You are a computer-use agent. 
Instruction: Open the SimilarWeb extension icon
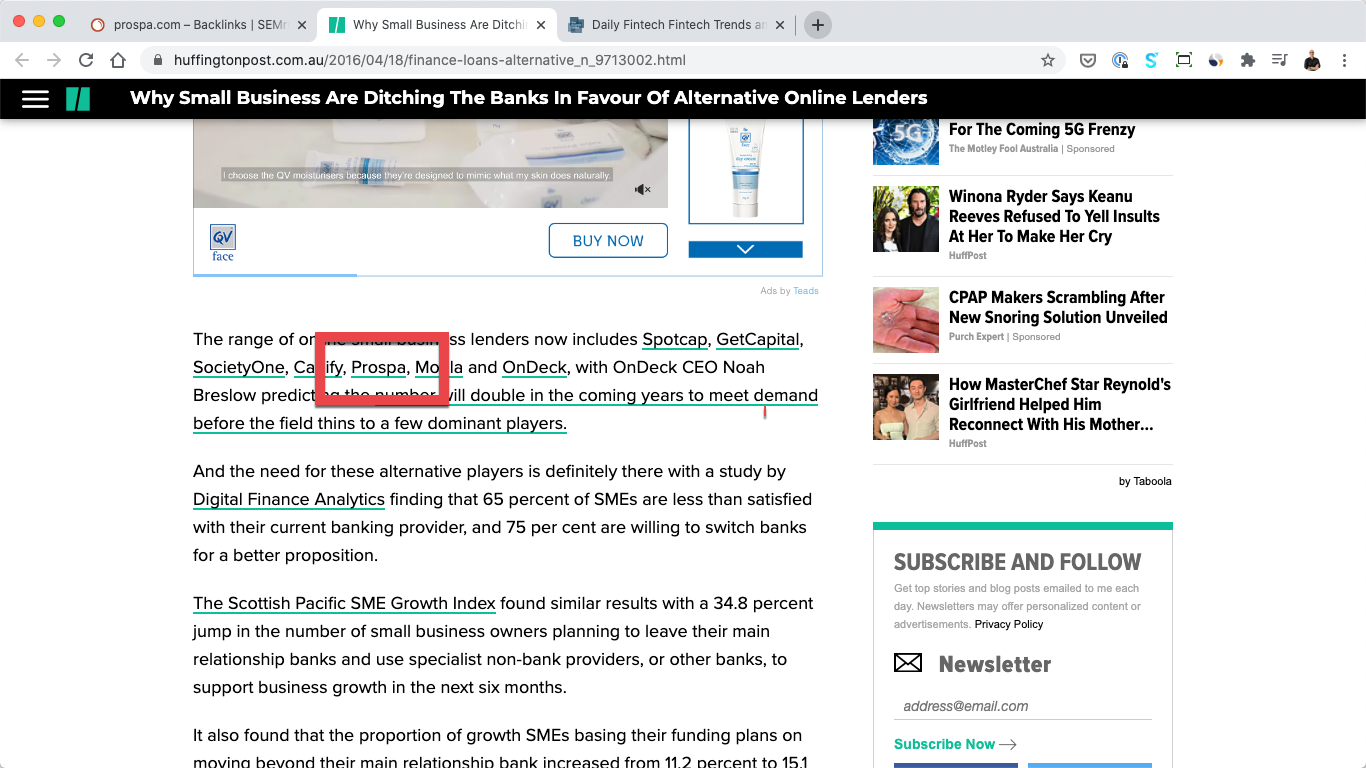pyautogui.click(x=1216, y=60)
